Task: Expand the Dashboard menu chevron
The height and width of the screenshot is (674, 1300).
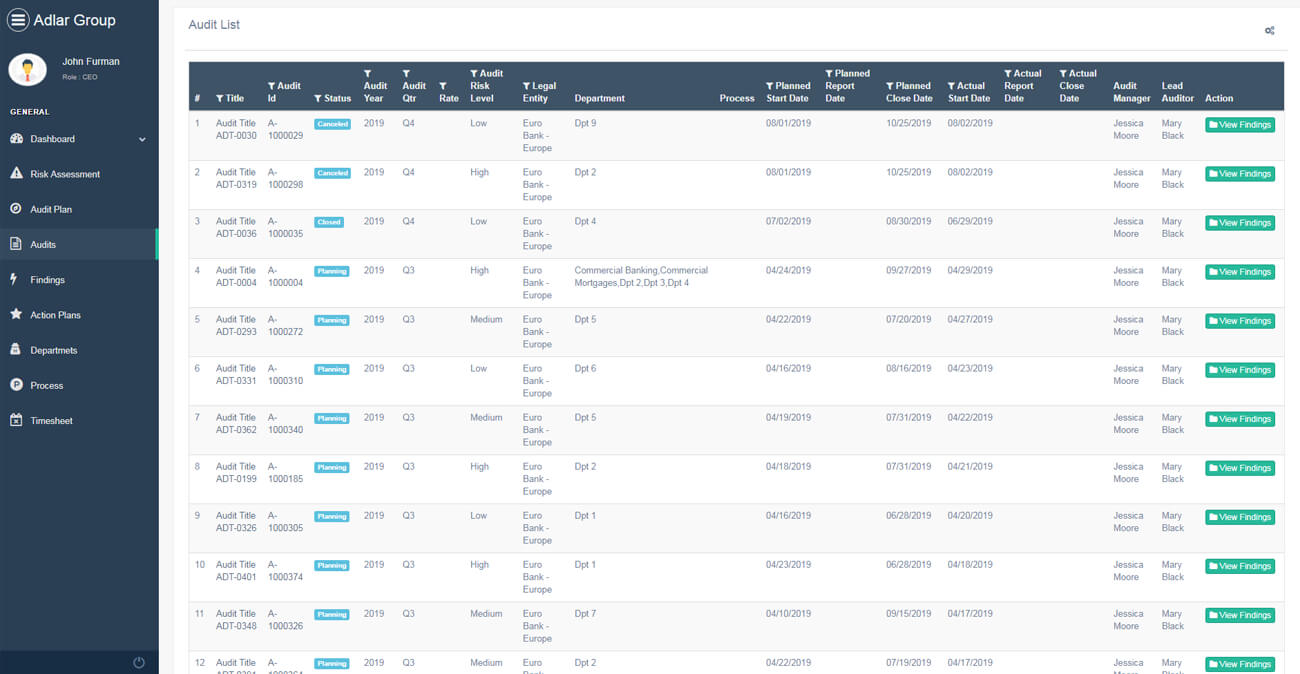Action: coord(143,138)
